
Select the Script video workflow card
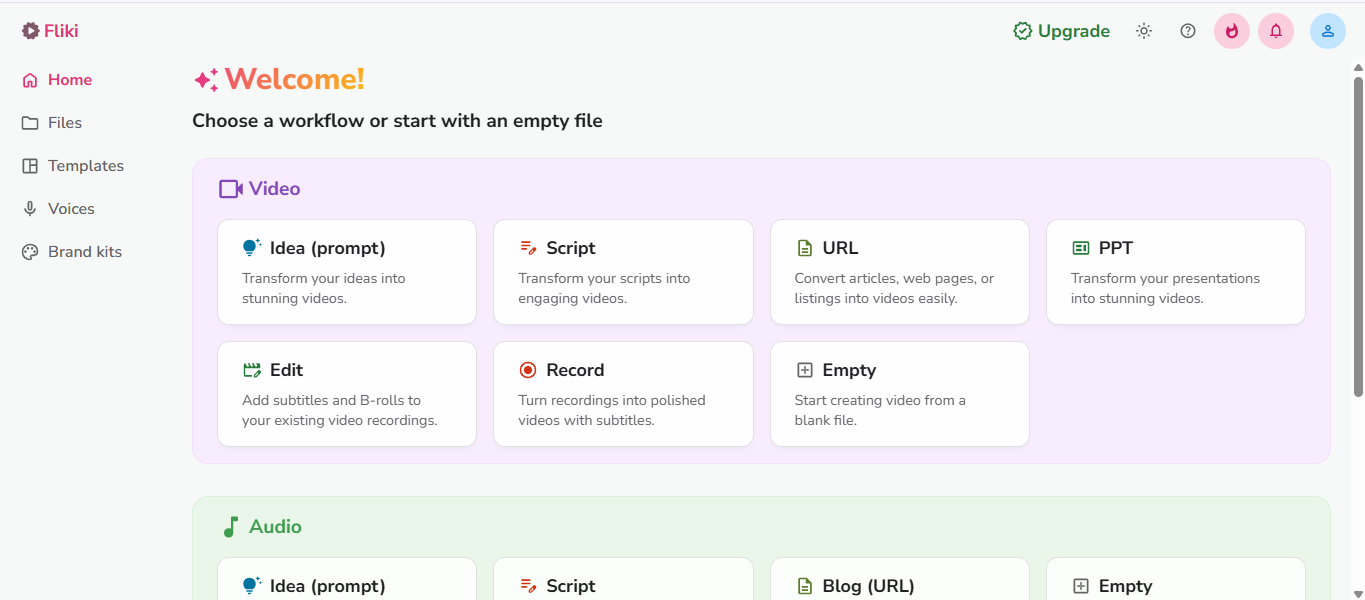pos(623,272)
